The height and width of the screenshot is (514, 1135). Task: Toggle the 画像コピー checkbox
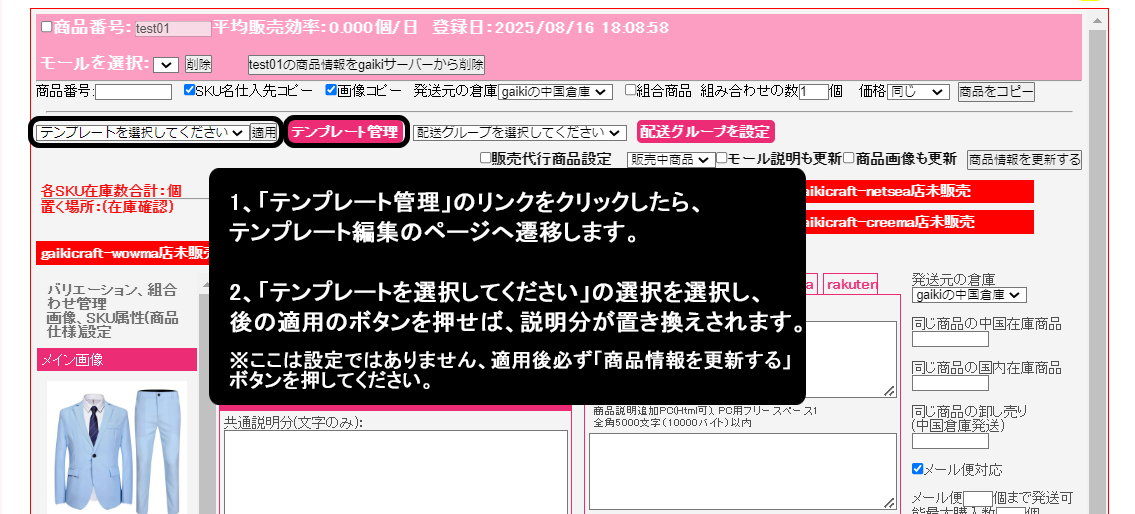point(332,91)
